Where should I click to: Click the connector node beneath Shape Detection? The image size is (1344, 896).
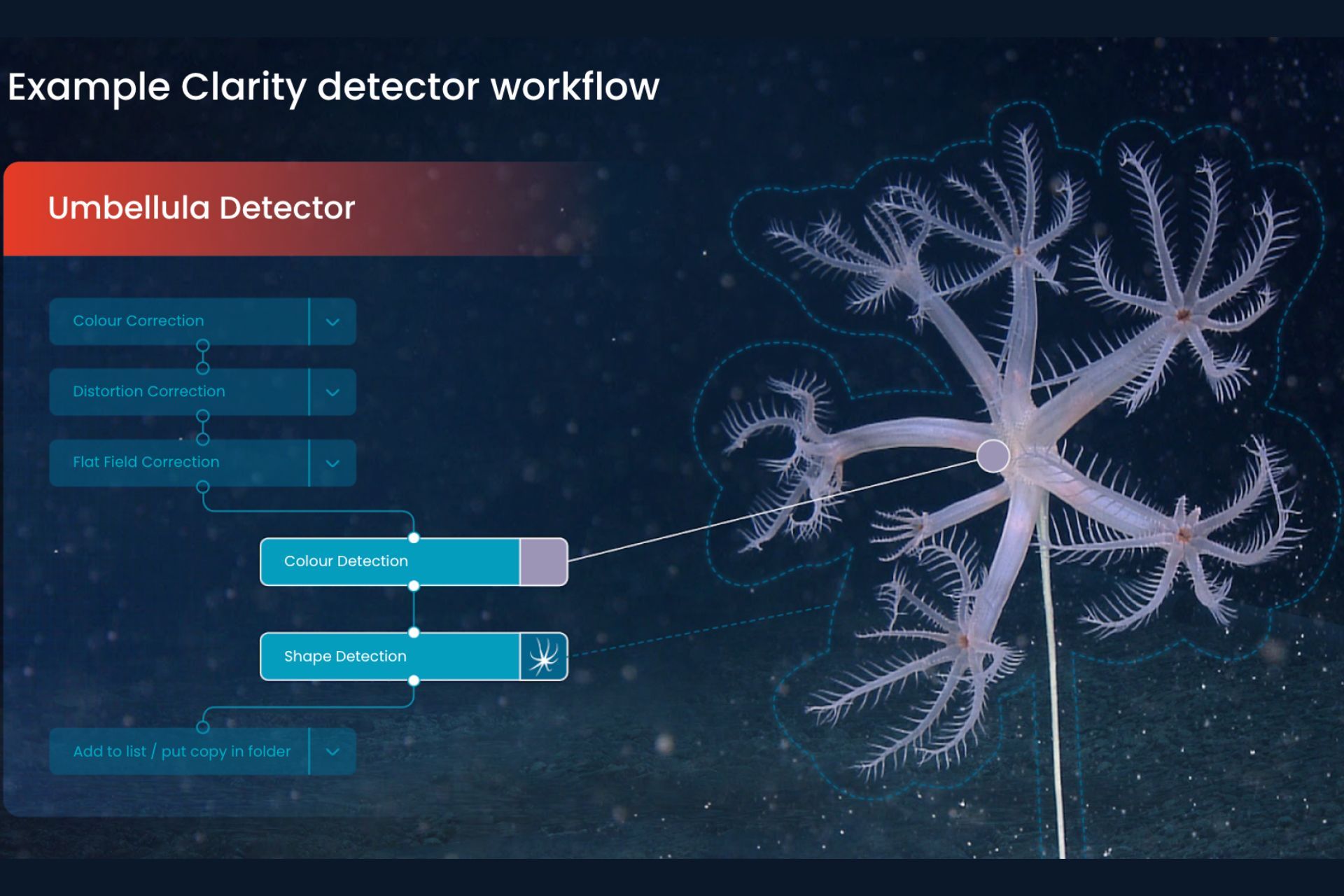[x=414, y=680]
